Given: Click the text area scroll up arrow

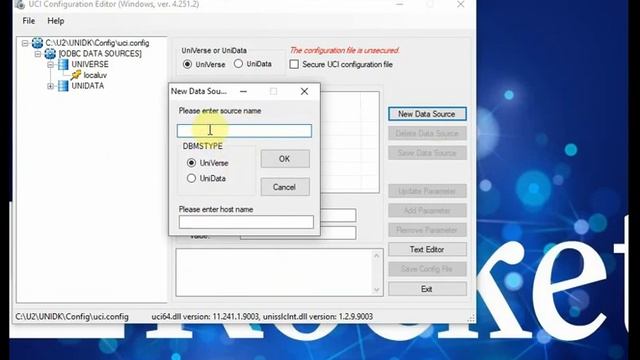Looking at the screenshot, I should click(x=377, y=256).
